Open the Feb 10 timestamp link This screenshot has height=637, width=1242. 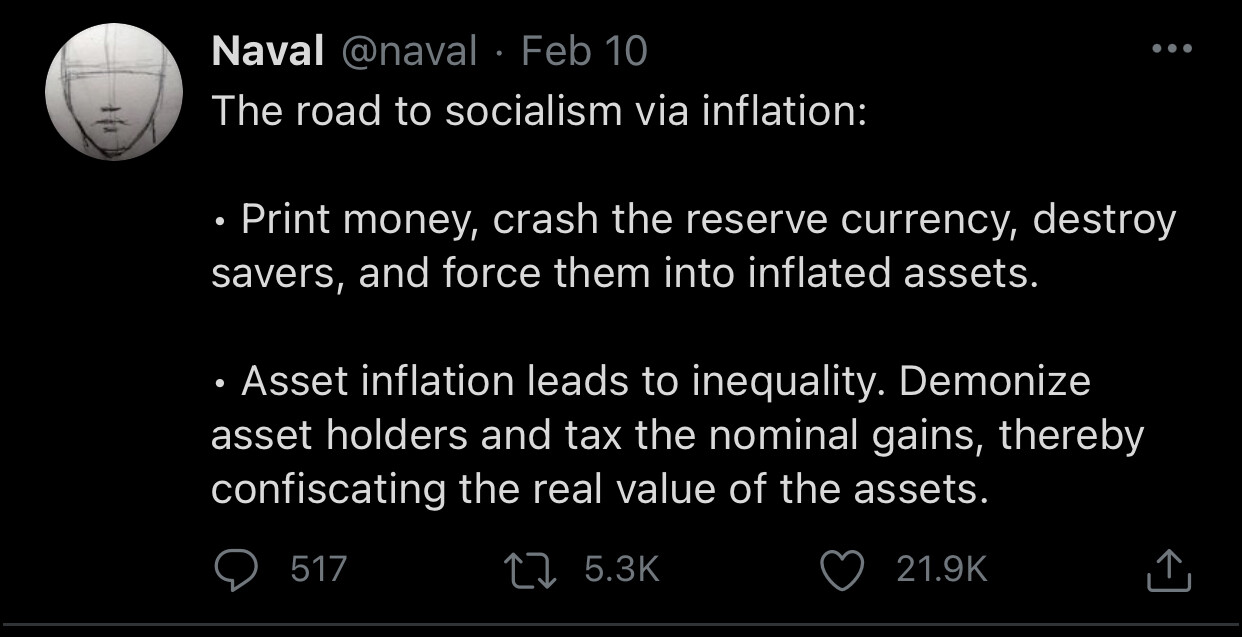click(585, 51)
